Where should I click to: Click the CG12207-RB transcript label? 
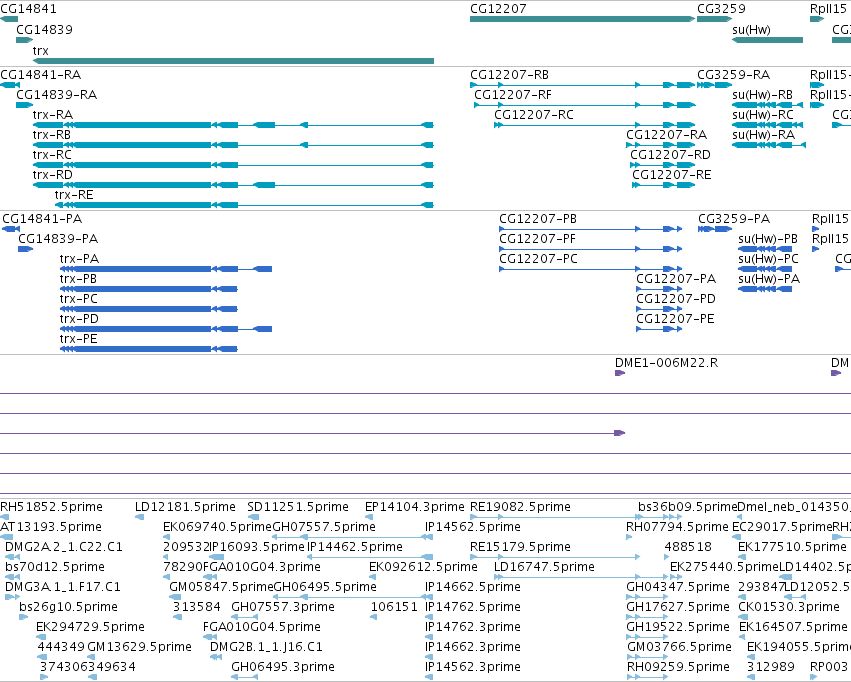pos(510,74)
